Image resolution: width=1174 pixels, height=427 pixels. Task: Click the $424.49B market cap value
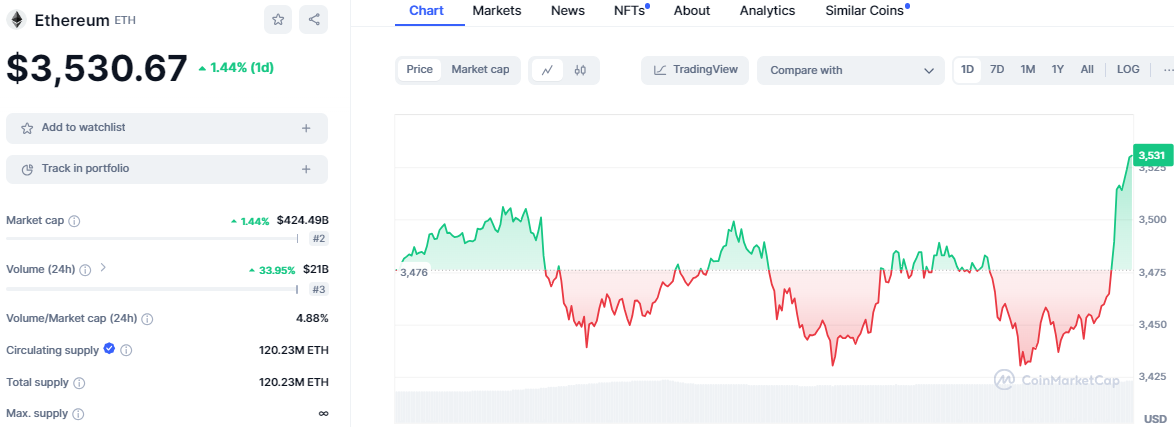pos(302,220)
